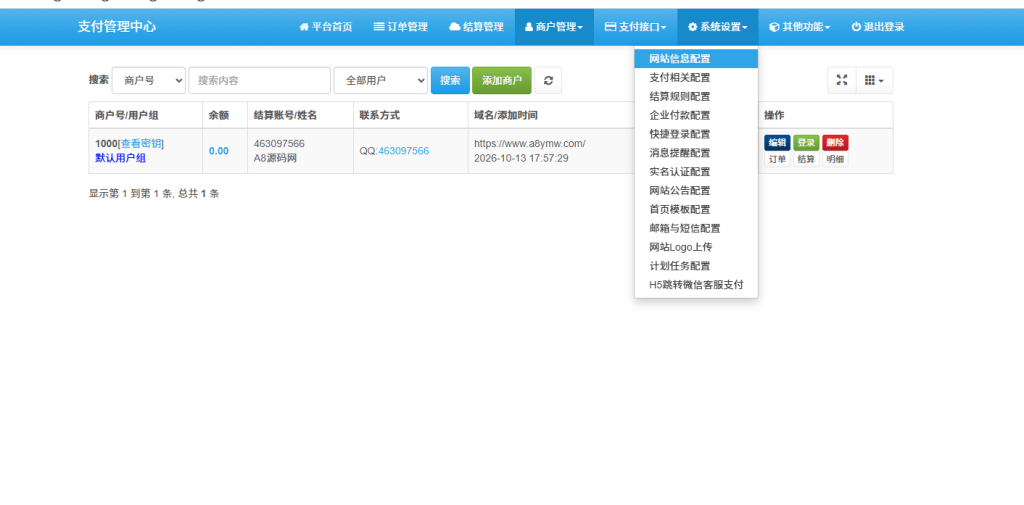Select 邮箱与短信配置 menu item
This screenshot has height=505, width=1024.
[x=696, y=229]
